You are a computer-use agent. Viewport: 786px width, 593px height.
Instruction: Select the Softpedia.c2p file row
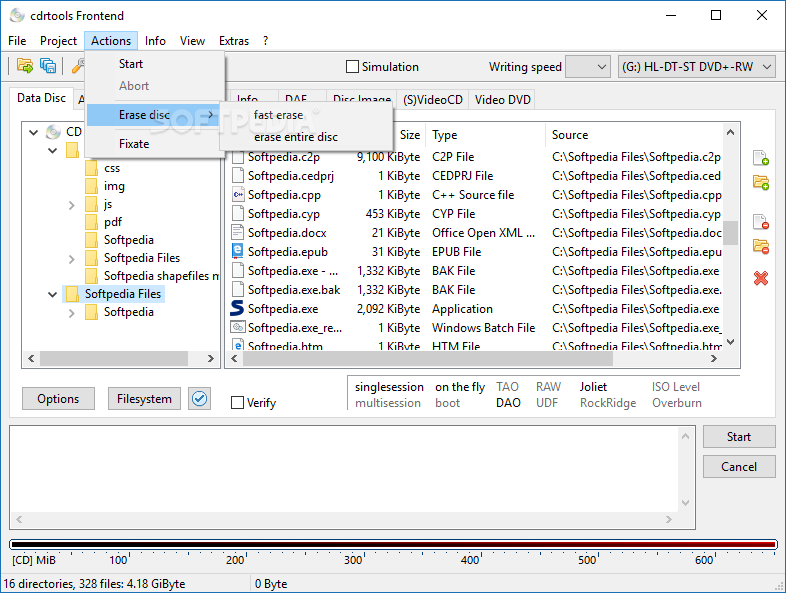click(x=476, y=157)
